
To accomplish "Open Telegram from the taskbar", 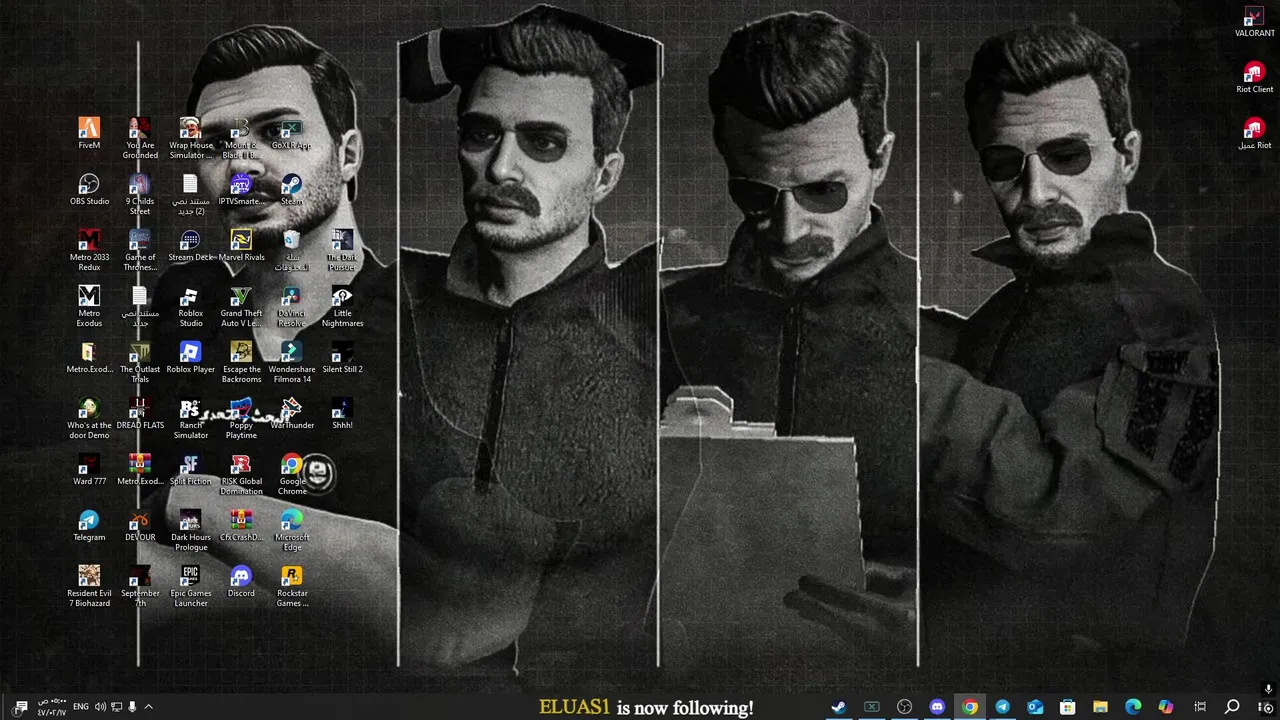I will [1002, 707].
